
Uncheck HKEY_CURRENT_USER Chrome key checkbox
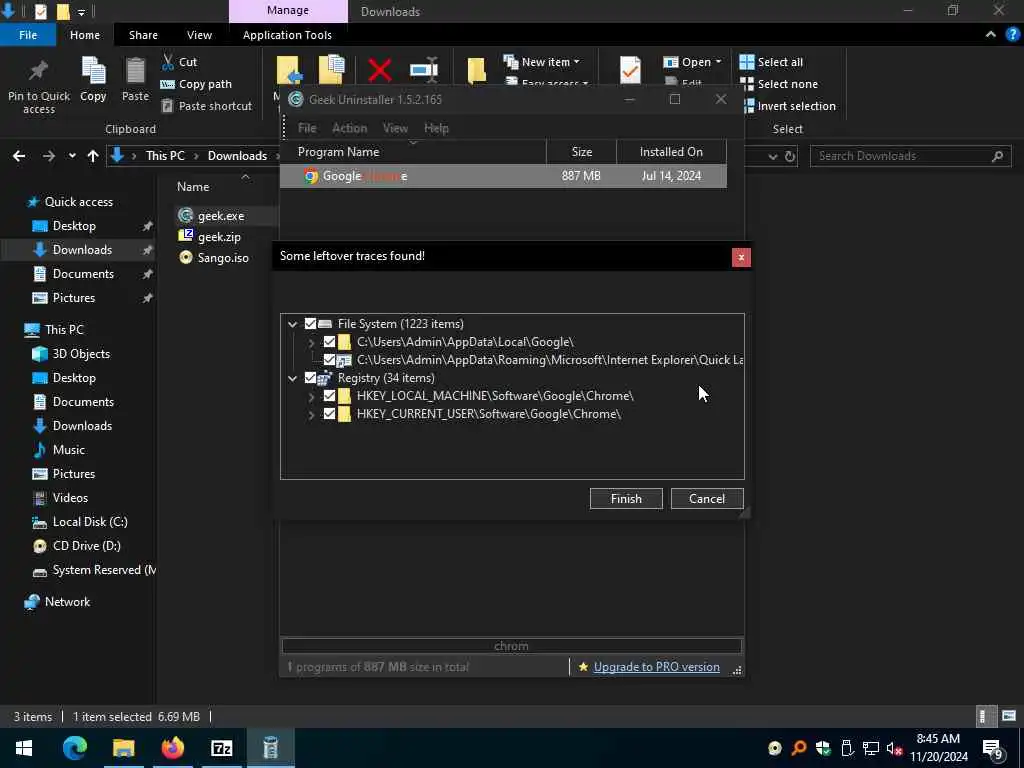click(329, 414)
